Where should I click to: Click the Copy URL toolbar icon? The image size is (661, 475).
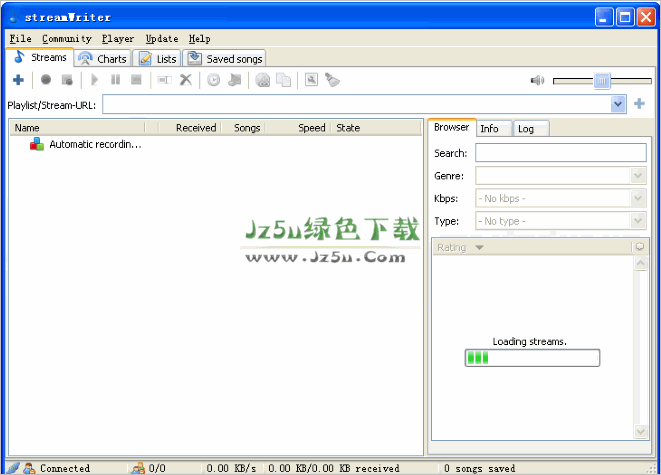coord(283,80)
